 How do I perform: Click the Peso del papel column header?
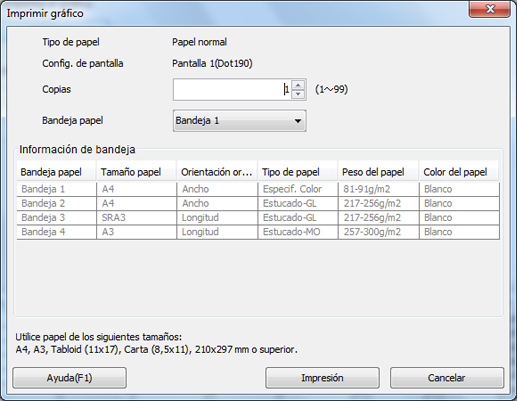pyautogui.click(x=378, y=172)
